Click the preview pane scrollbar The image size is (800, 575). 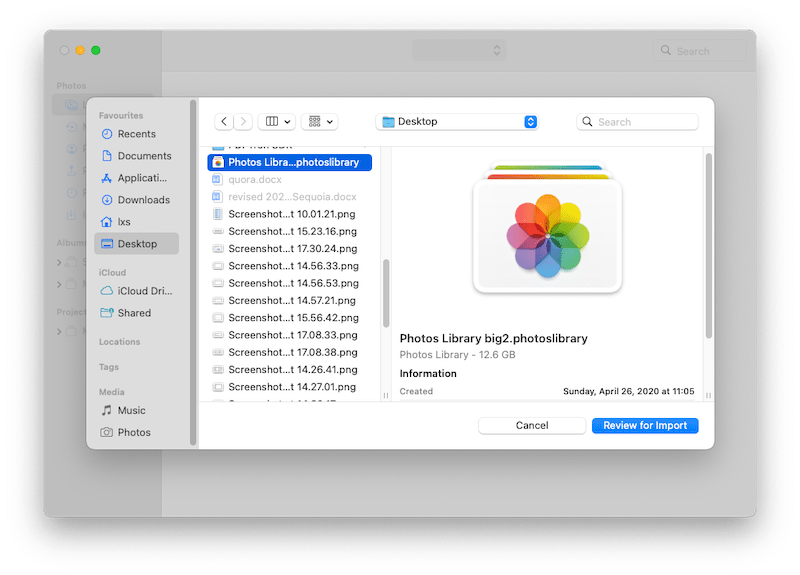click(x=708, y=245)
